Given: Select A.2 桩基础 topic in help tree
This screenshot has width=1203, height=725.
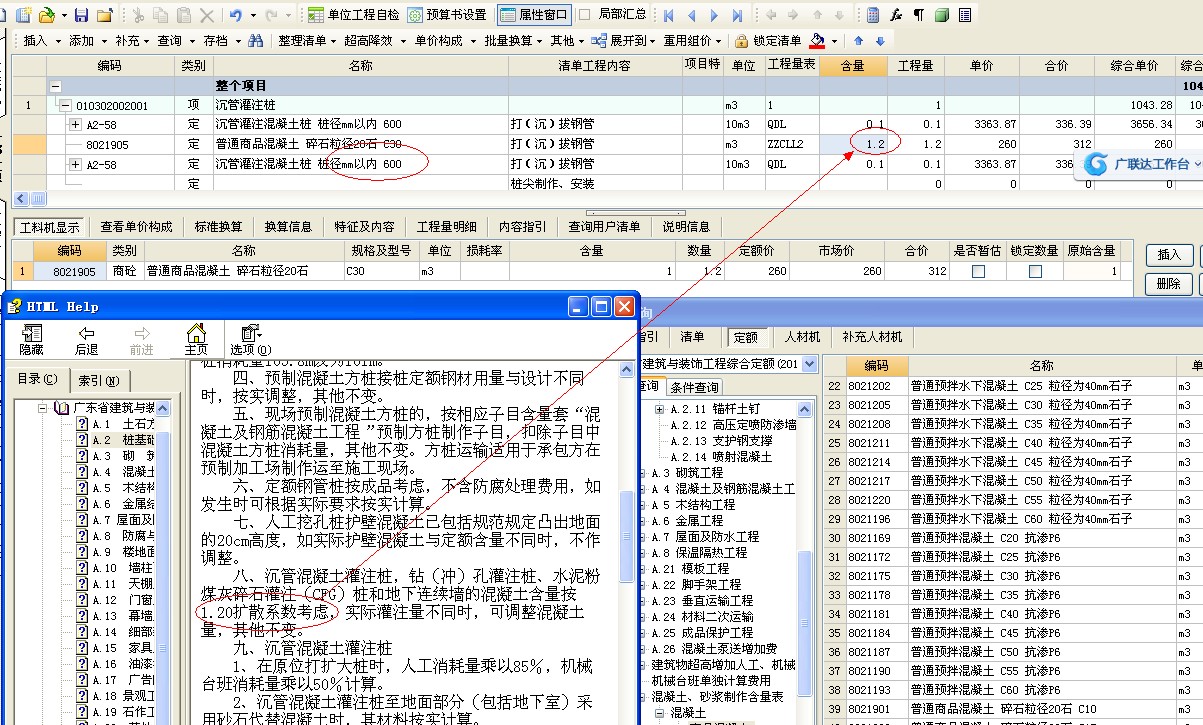Looking at the screenshot, I should (124, 440).
